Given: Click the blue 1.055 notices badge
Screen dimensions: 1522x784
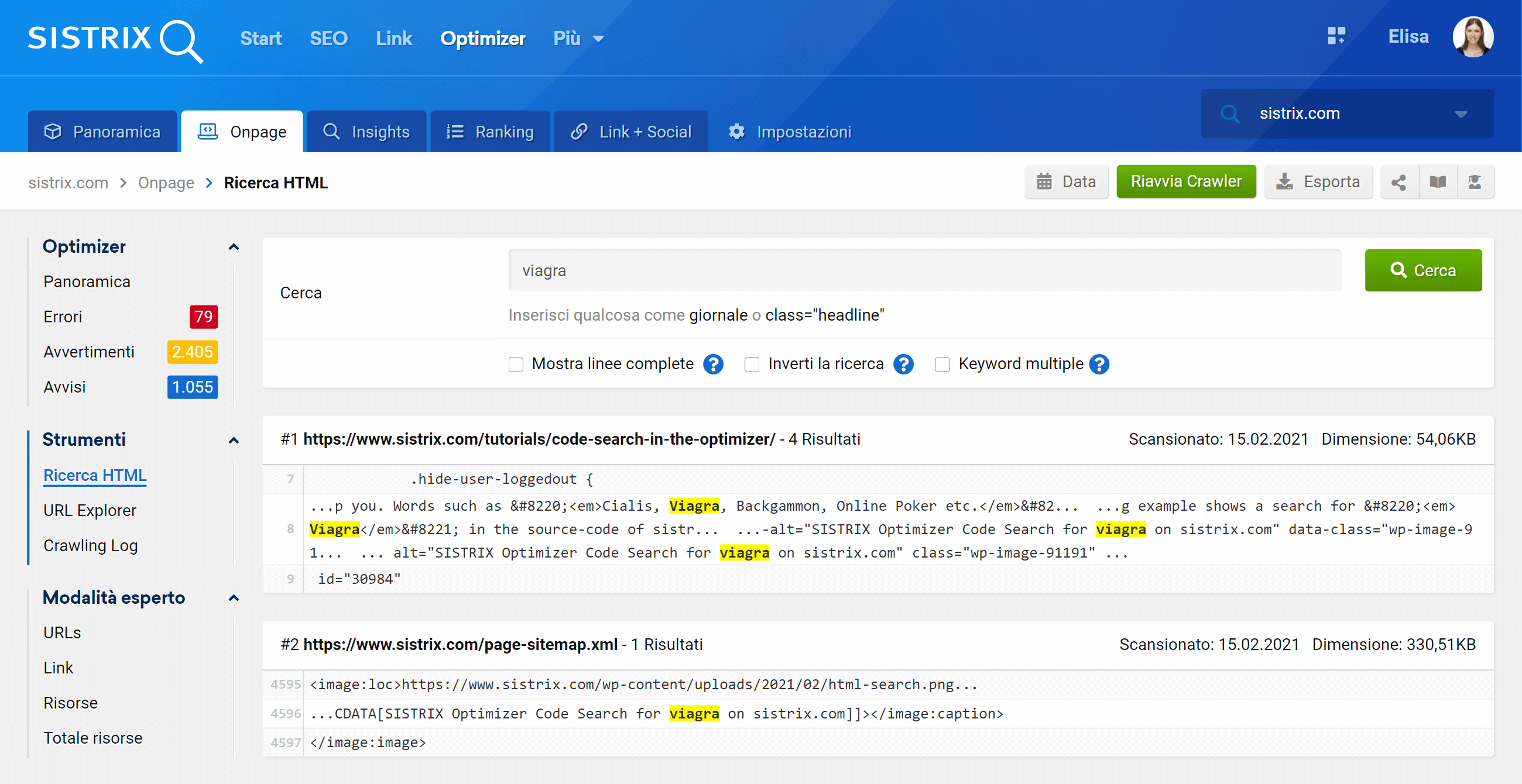Looking at the screenshot, I should tap(192, 387).
